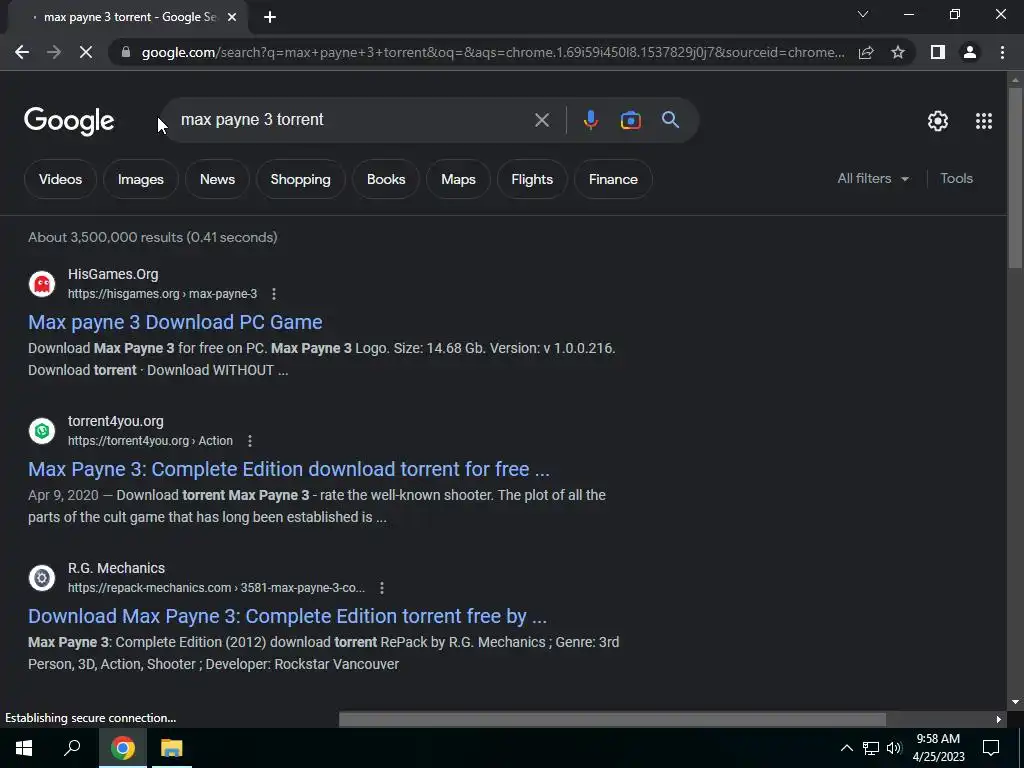Click the address bar URL
The image size is (1024, 768).
coord(493,52)
